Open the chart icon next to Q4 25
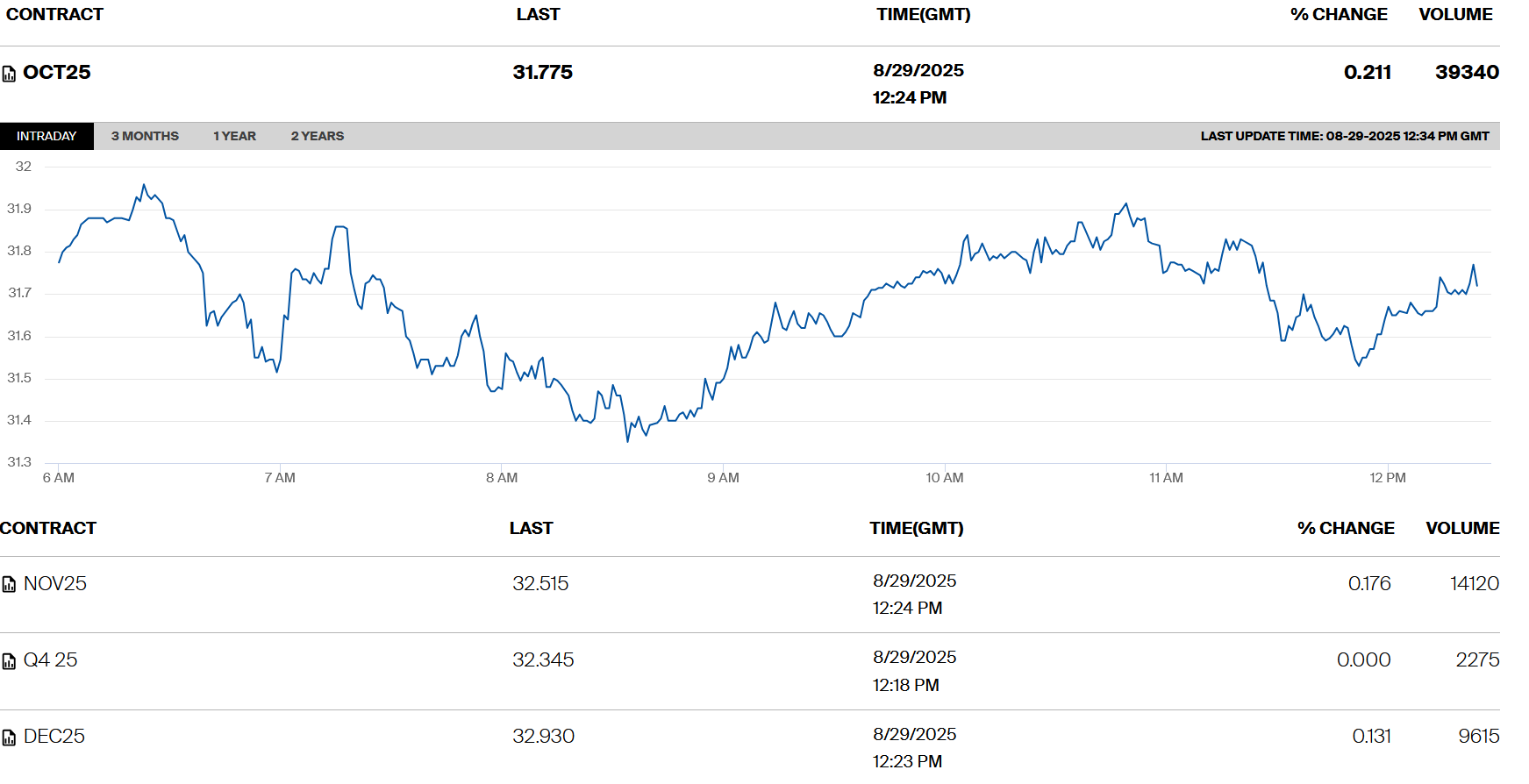 click(9, 661)
